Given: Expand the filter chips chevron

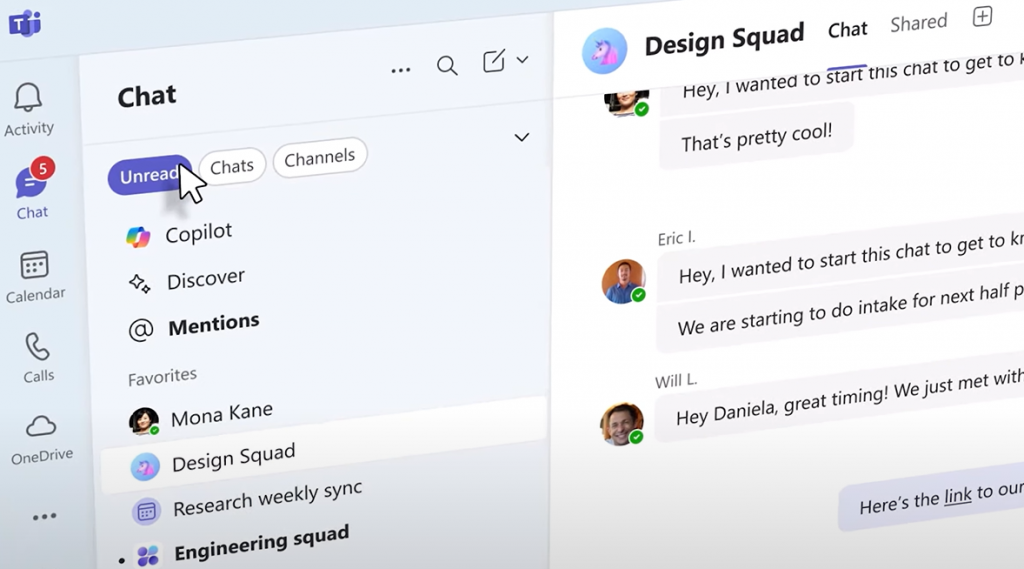Looking at the screenshot, I should (x=521, y=137).
